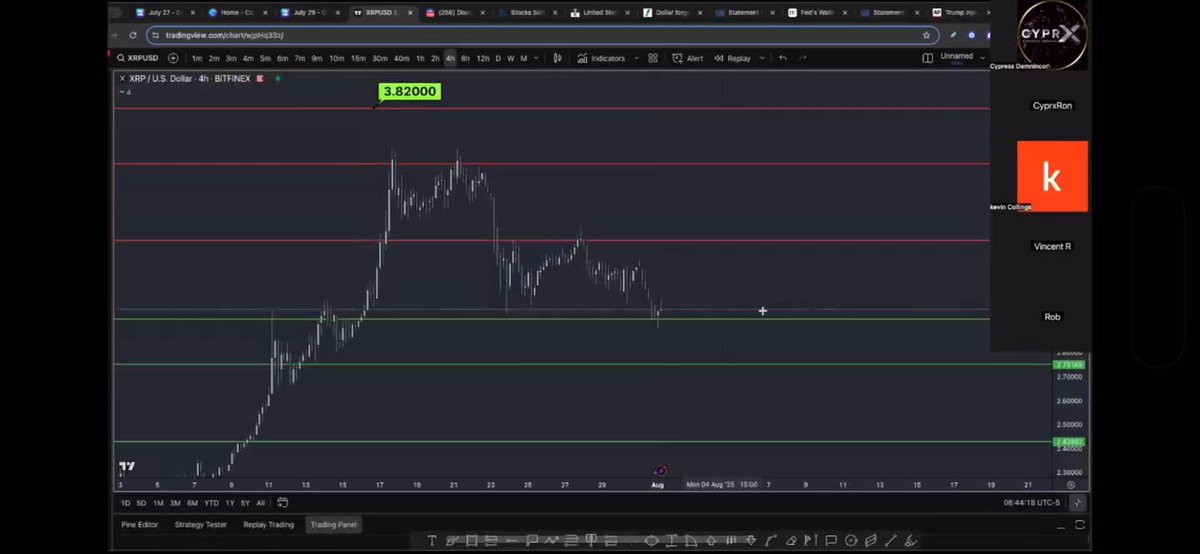
Task: Open the Unnamed layout name menu
Action: (956, 57)
